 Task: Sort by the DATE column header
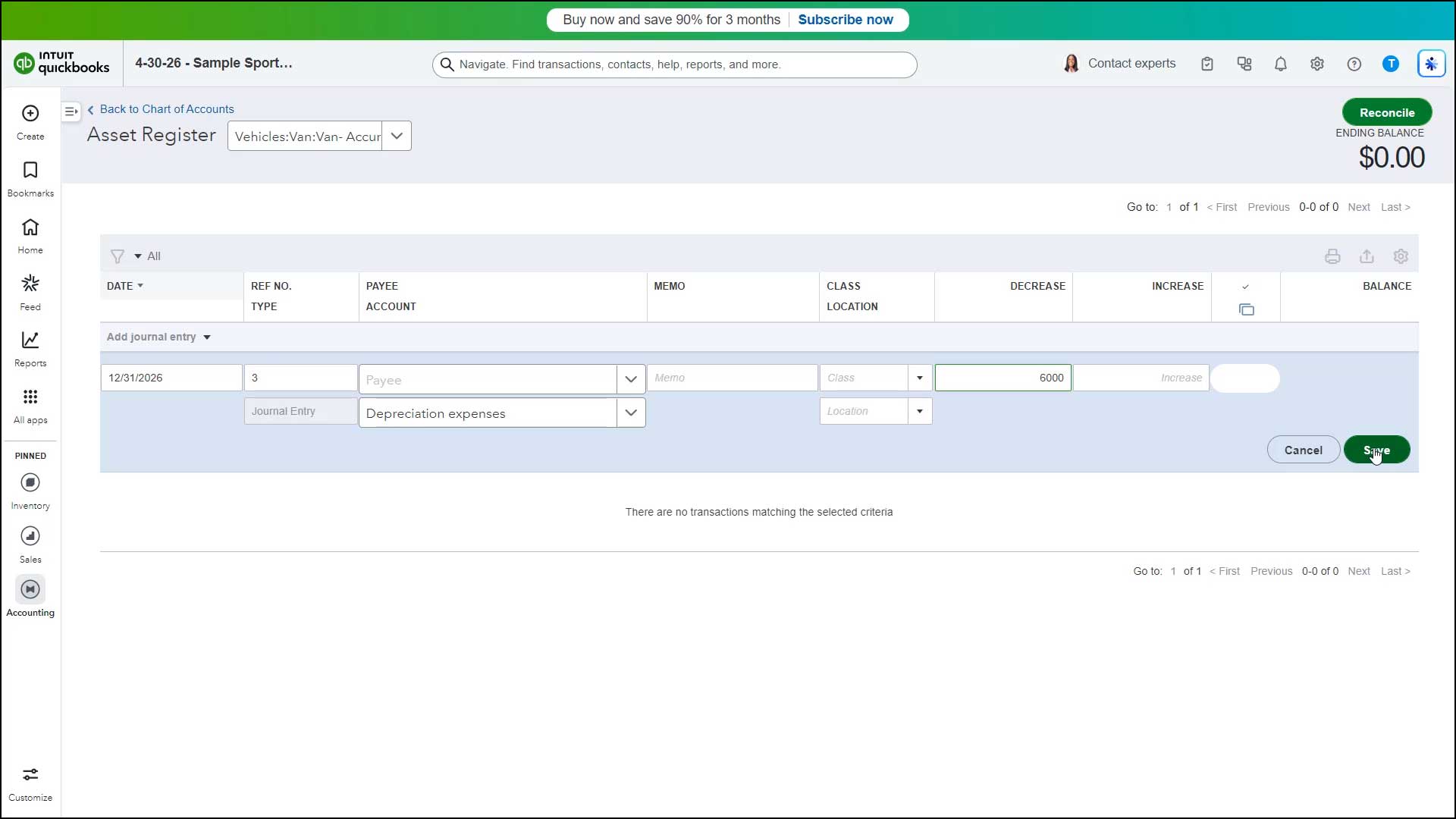tap(125, 286)
